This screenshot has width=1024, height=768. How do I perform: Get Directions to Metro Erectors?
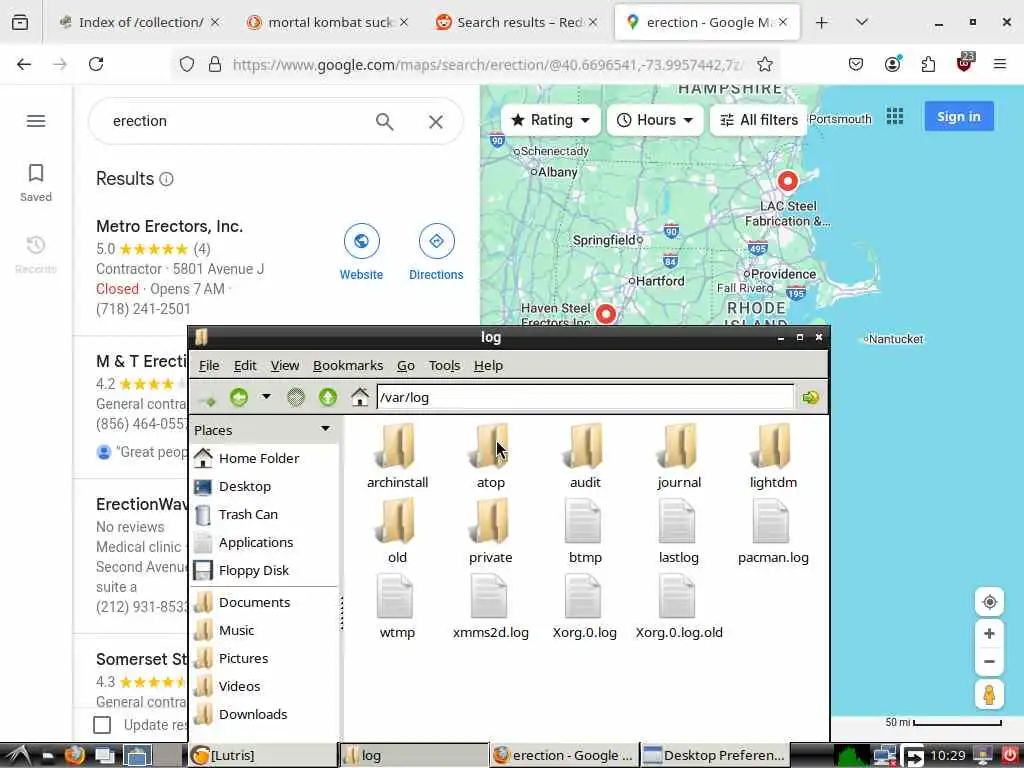[x=436, y=252]
